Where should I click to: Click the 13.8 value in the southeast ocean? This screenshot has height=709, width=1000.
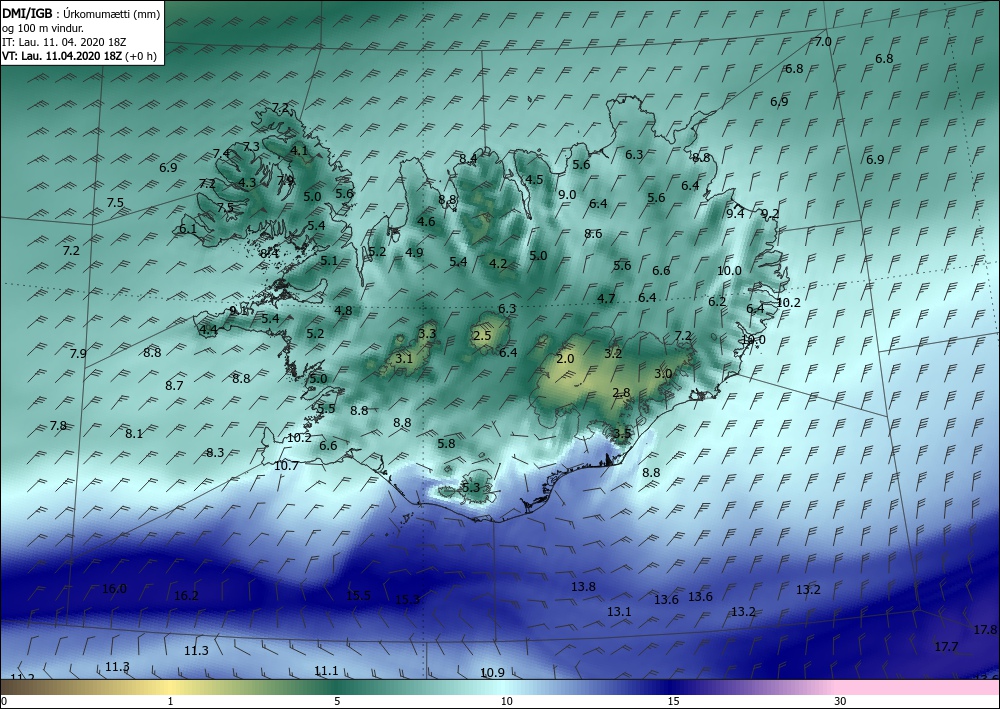[583, 587]
